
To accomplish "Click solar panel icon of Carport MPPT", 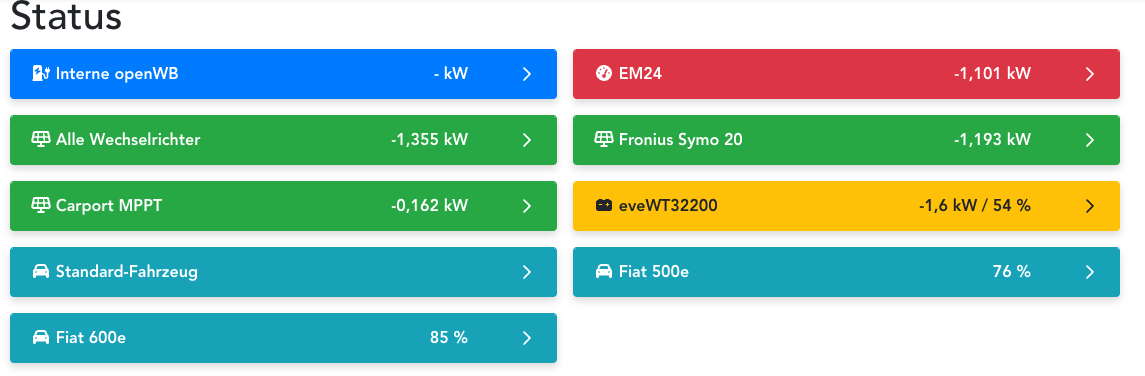I will 41,206.
